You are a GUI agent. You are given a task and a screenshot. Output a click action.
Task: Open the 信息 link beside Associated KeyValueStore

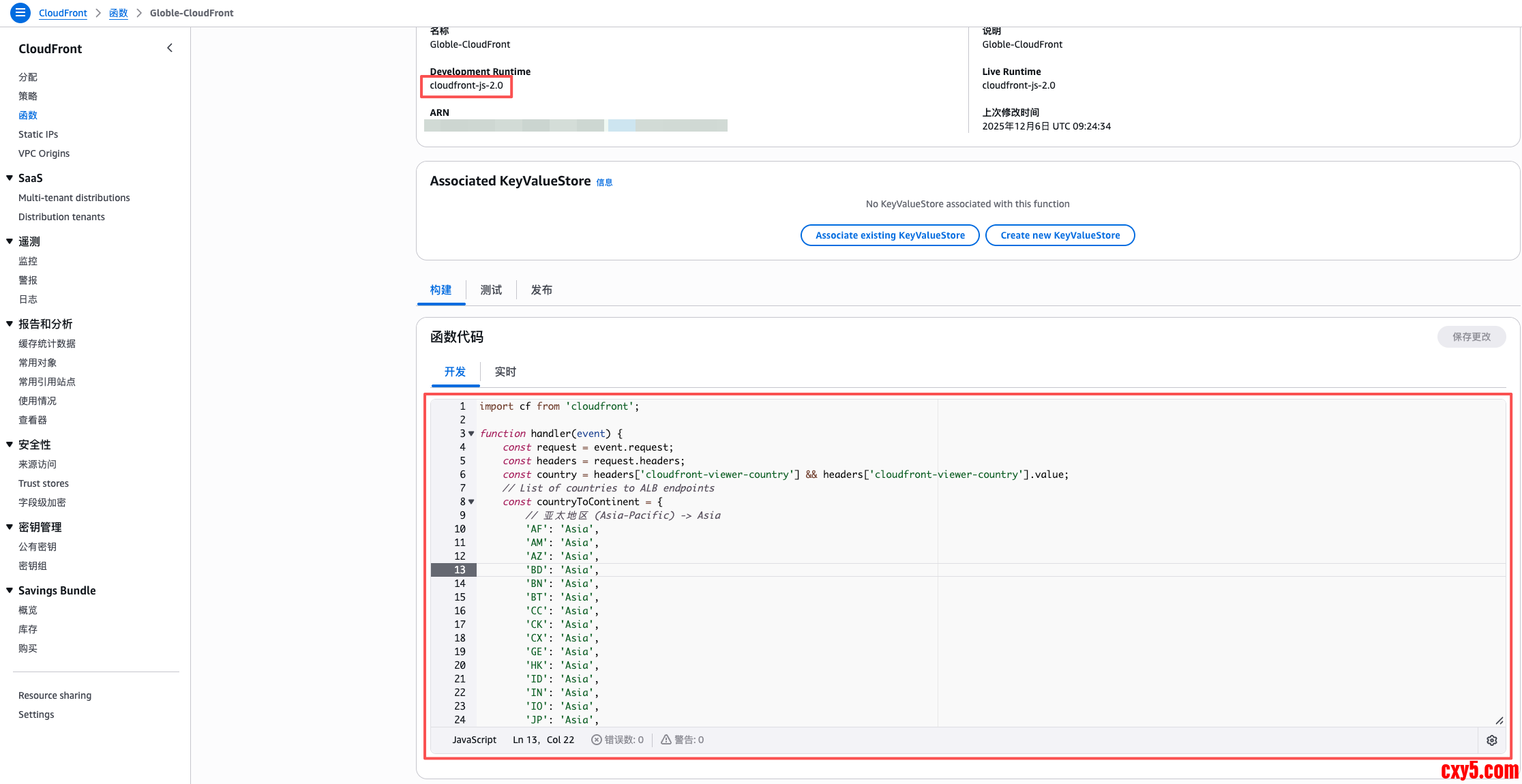pyautogui.click(x=604, y=183)
